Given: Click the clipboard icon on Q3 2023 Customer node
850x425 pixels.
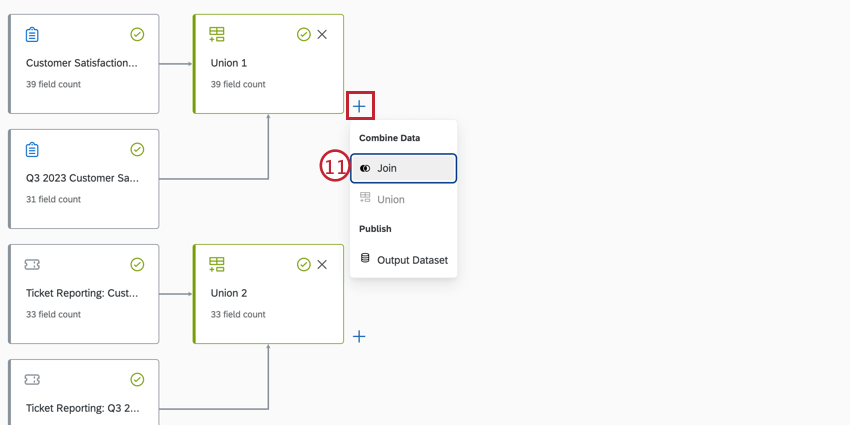Looking at the screenshot, I should [32, 150].
